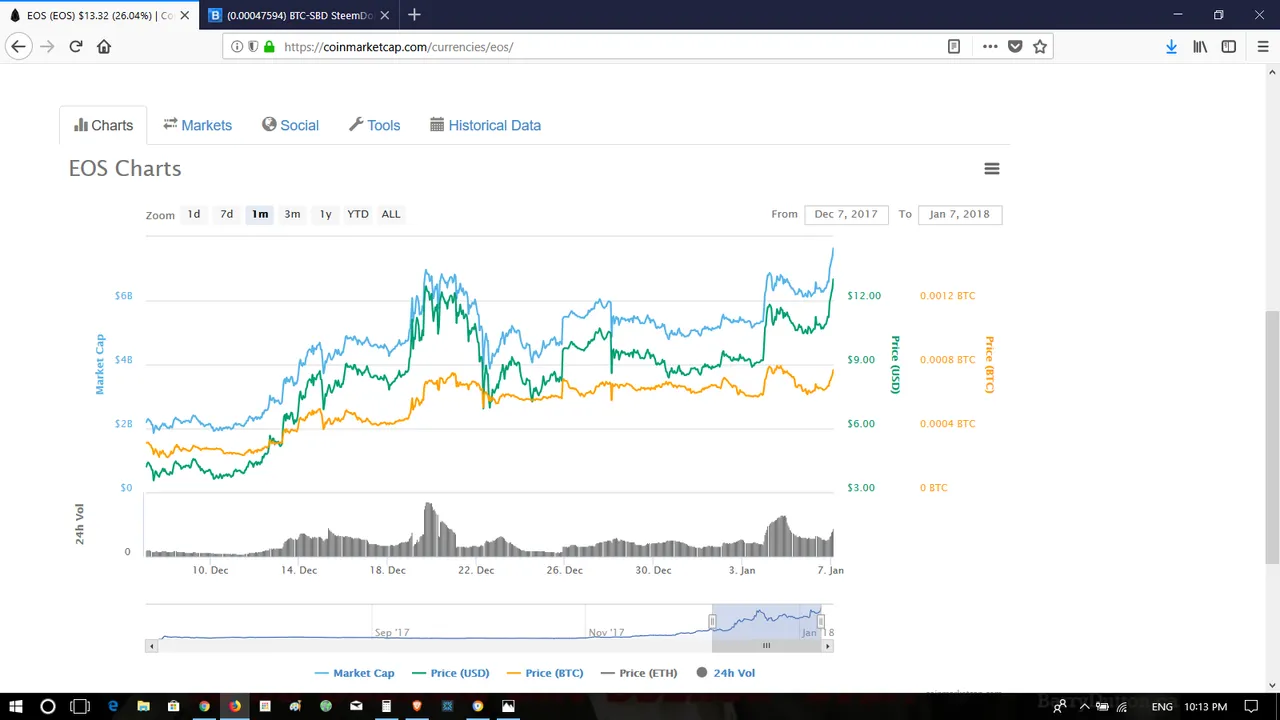Open the Charts tab
The width and height of the screenshot is (1280, 720).
coord(103,125)
